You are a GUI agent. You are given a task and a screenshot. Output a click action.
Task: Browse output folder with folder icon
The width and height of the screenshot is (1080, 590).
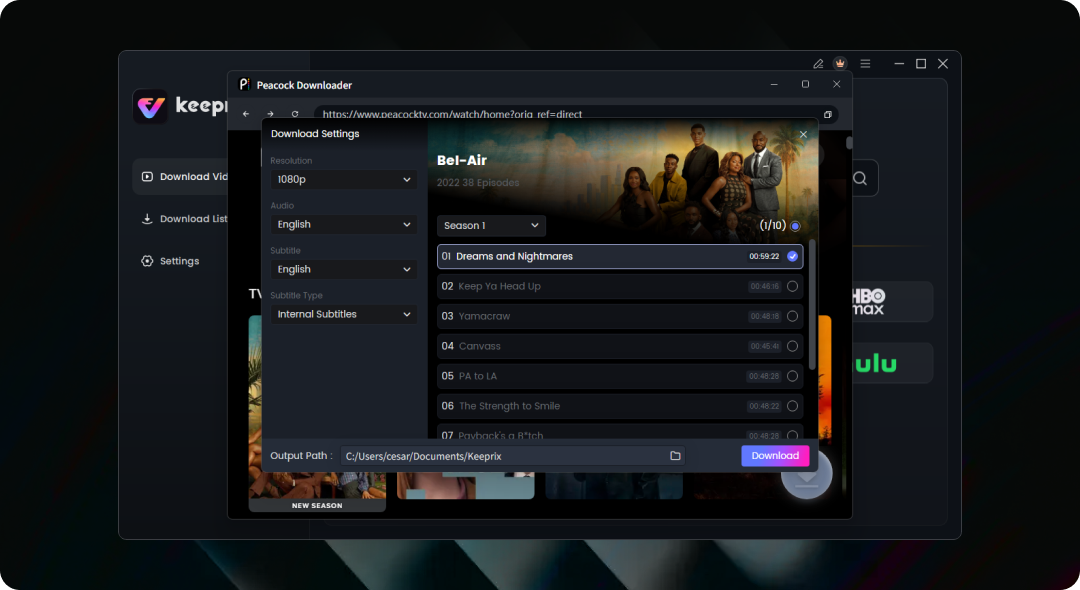click(675, 456)
